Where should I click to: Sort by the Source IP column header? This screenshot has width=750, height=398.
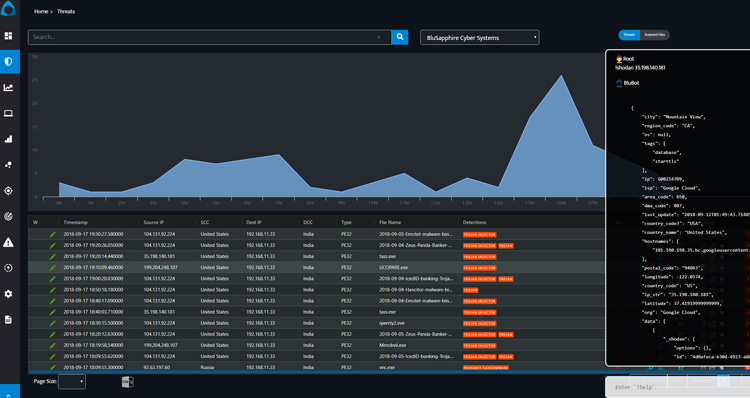154,222
